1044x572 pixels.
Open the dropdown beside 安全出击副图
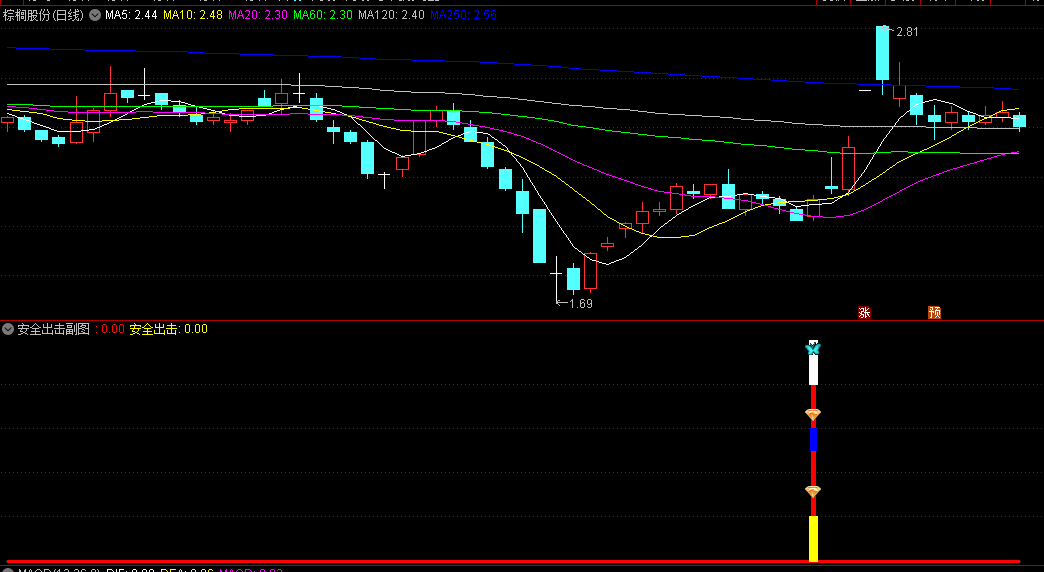coord(8,329)
